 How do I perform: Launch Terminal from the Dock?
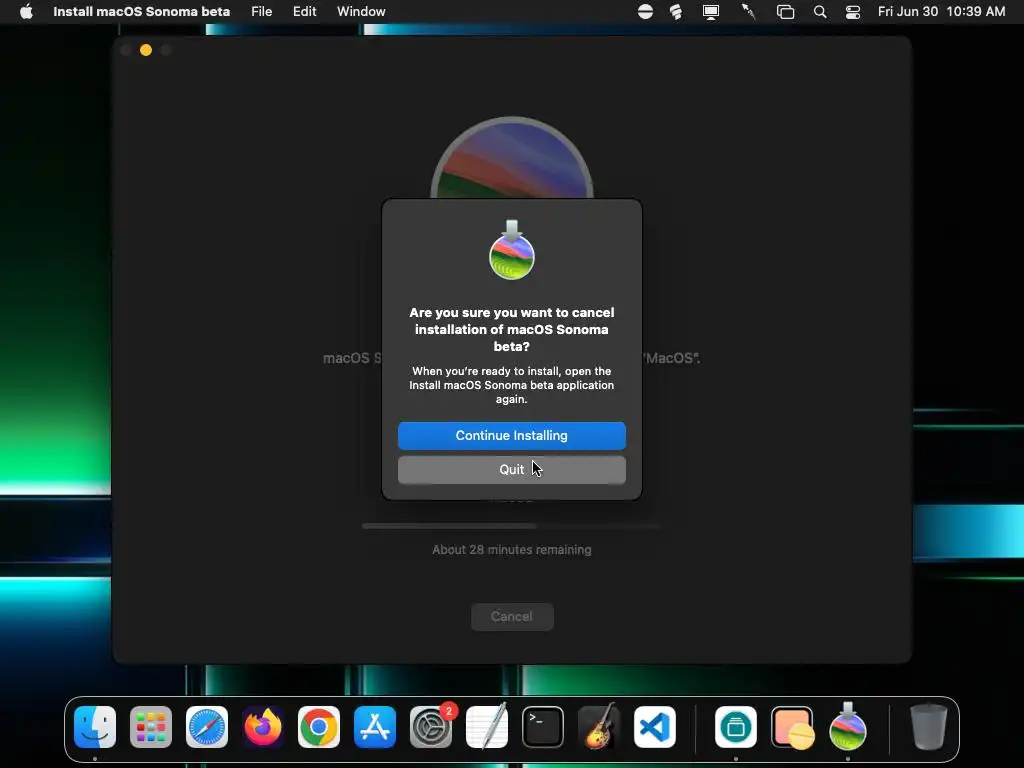point(543,727)
